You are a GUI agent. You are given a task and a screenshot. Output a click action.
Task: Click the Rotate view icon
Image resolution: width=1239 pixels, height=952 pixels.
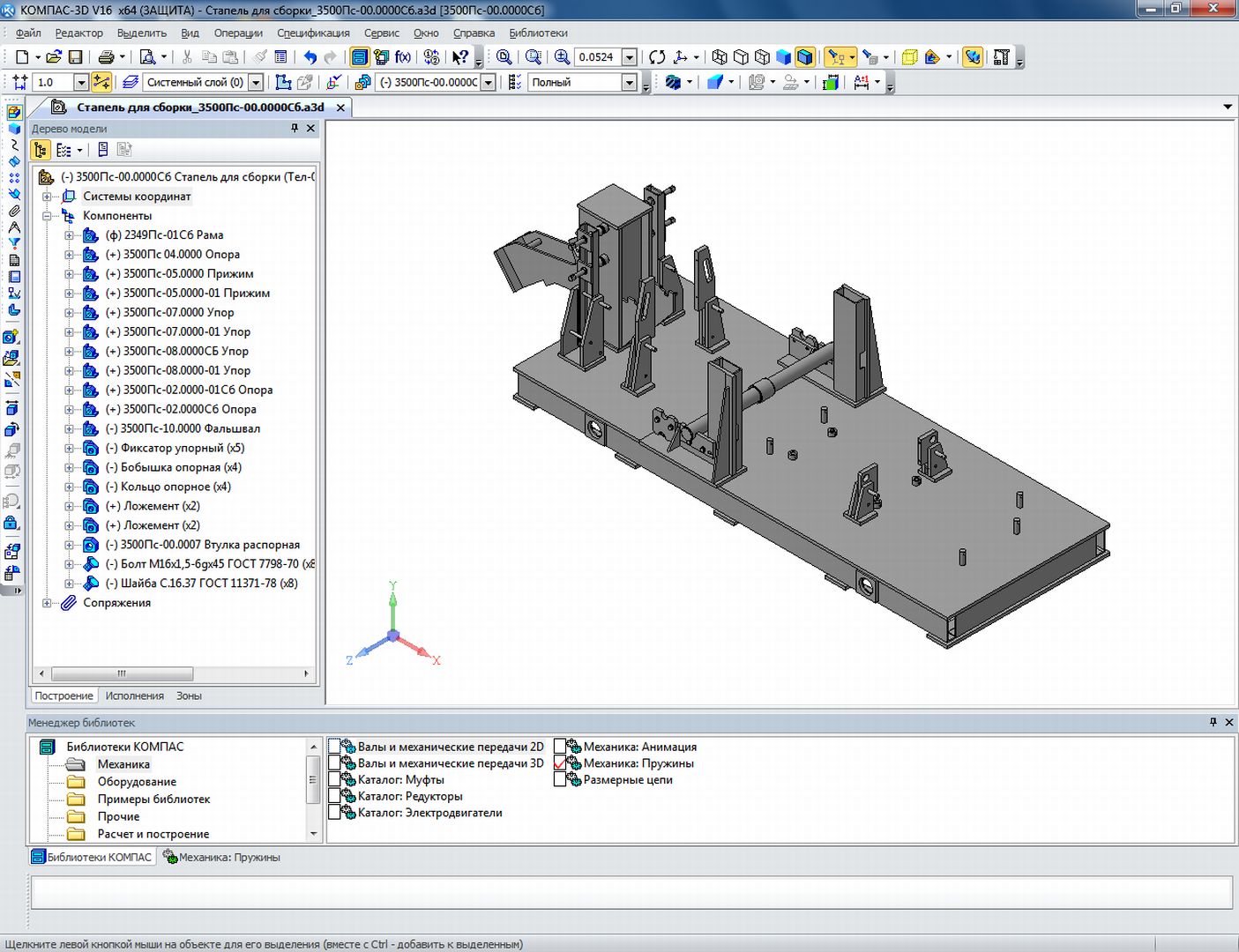[x=657, y=57]
